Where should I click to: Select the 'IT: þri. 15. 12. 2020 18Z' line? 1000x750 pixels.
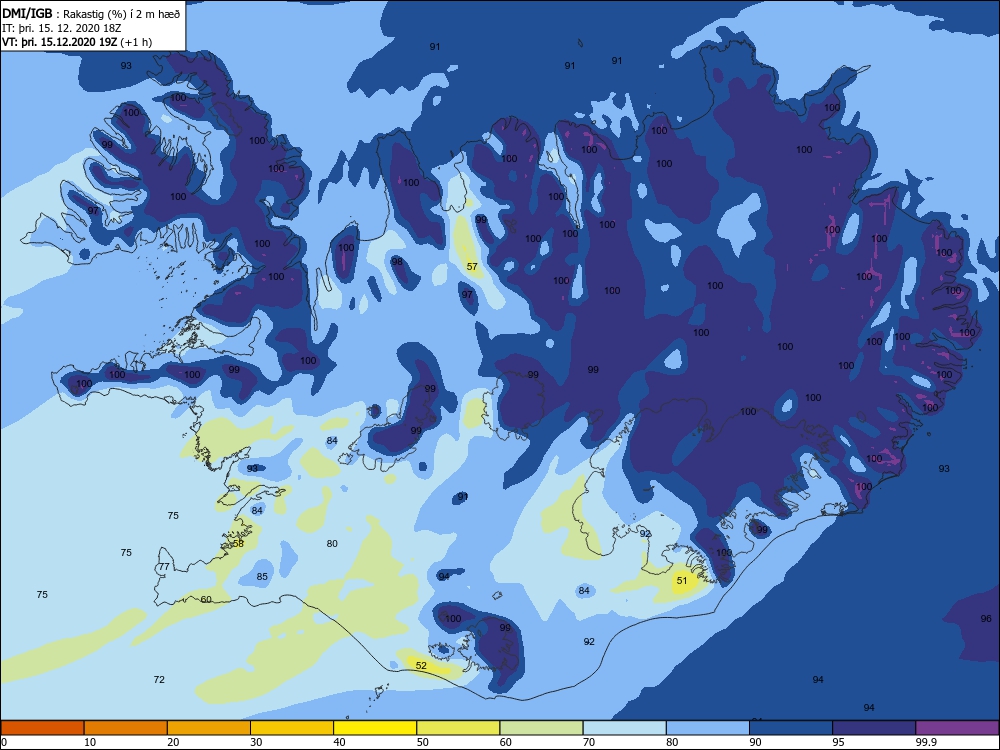[61, 28]
